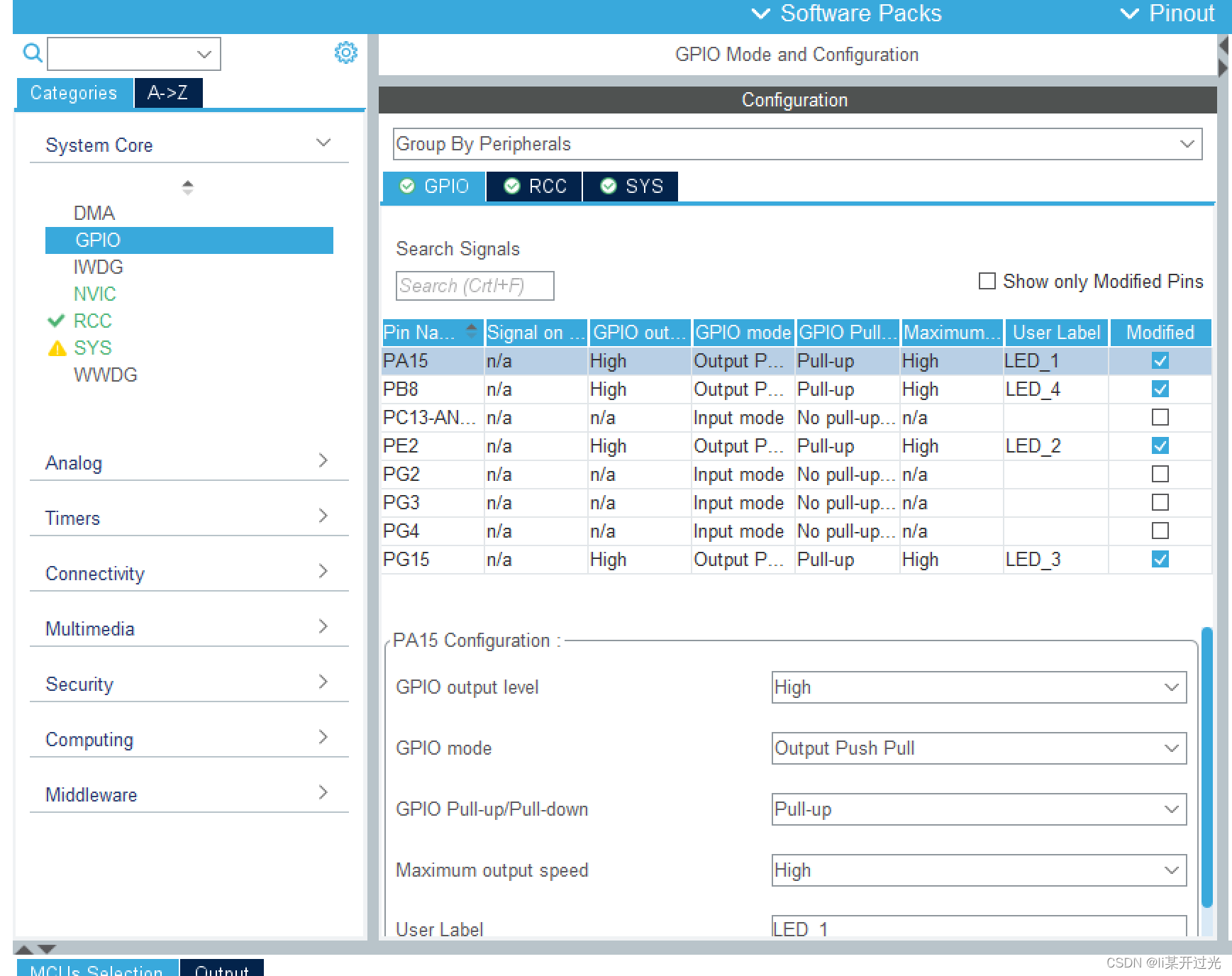Open the MCUs Selection tab
Screen dimensions: 1232x976
click(x=97, y=968)
